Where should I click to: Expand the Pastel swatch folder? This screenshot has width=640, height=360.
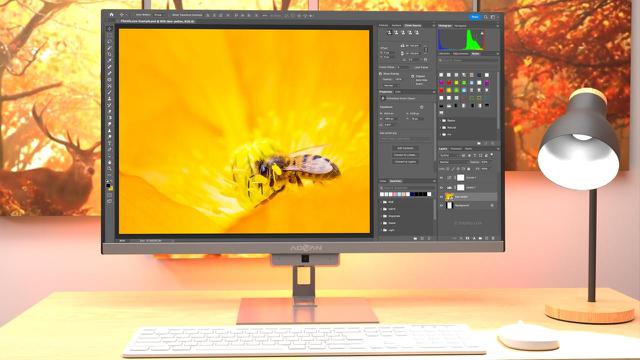pyautogui.click(x=381, y=223)
